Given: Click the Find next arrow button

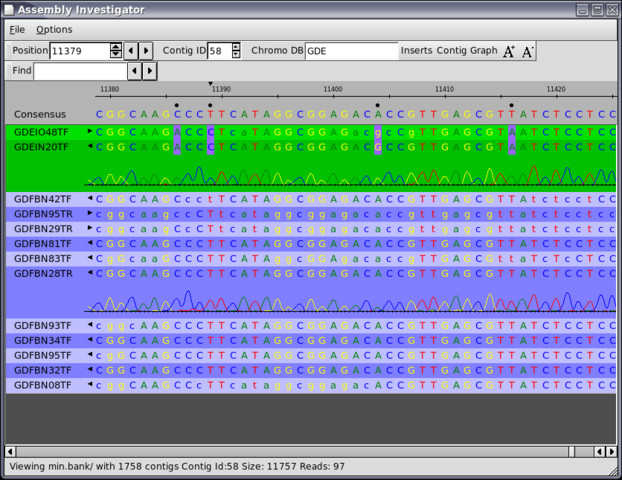Looking at the screenshot, I should point(150,71).
